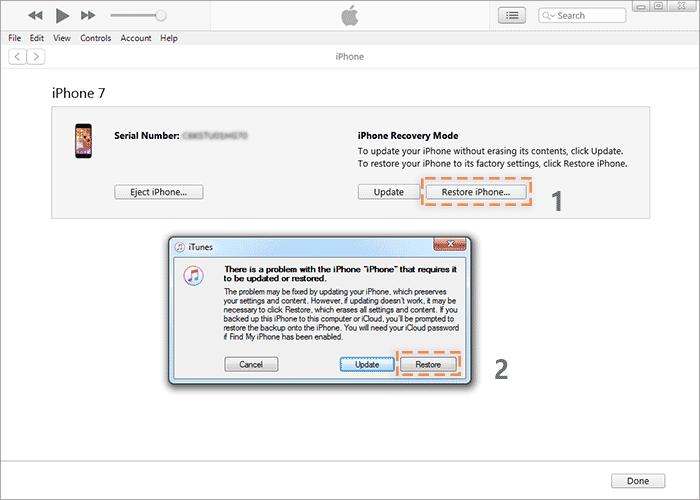Open the Account menu
Screen dimensions: 700x500
point(136,38)
